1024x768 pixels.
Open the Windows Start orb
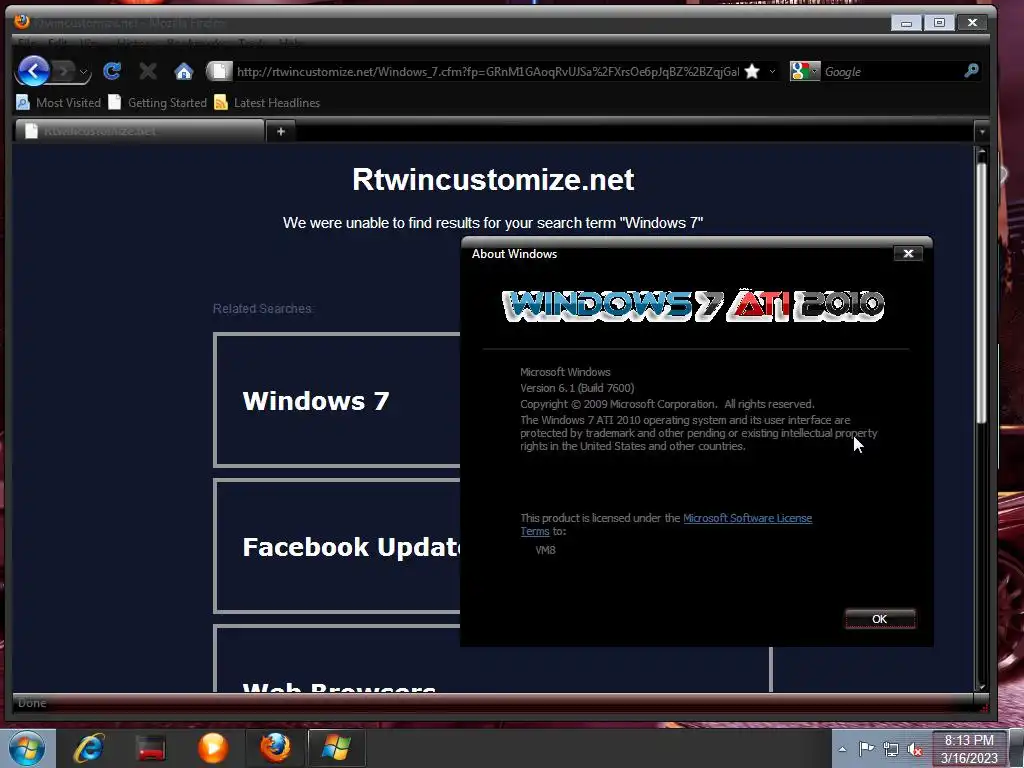27,748
